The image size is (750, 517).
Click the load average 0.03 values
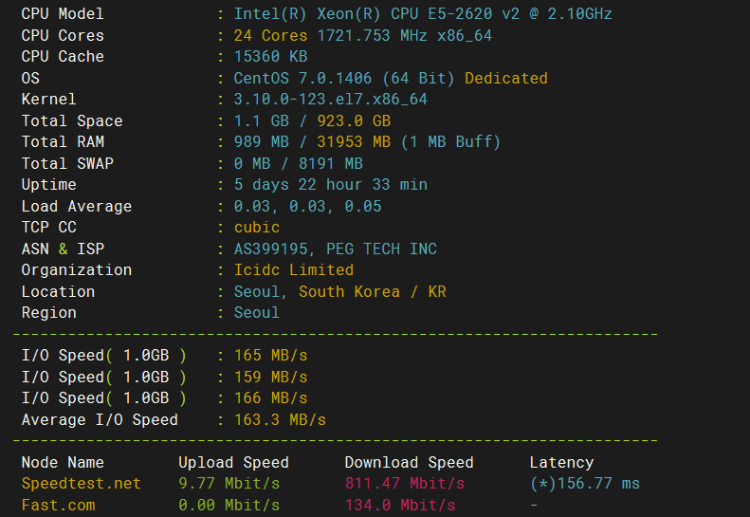[x=307, y=206]
